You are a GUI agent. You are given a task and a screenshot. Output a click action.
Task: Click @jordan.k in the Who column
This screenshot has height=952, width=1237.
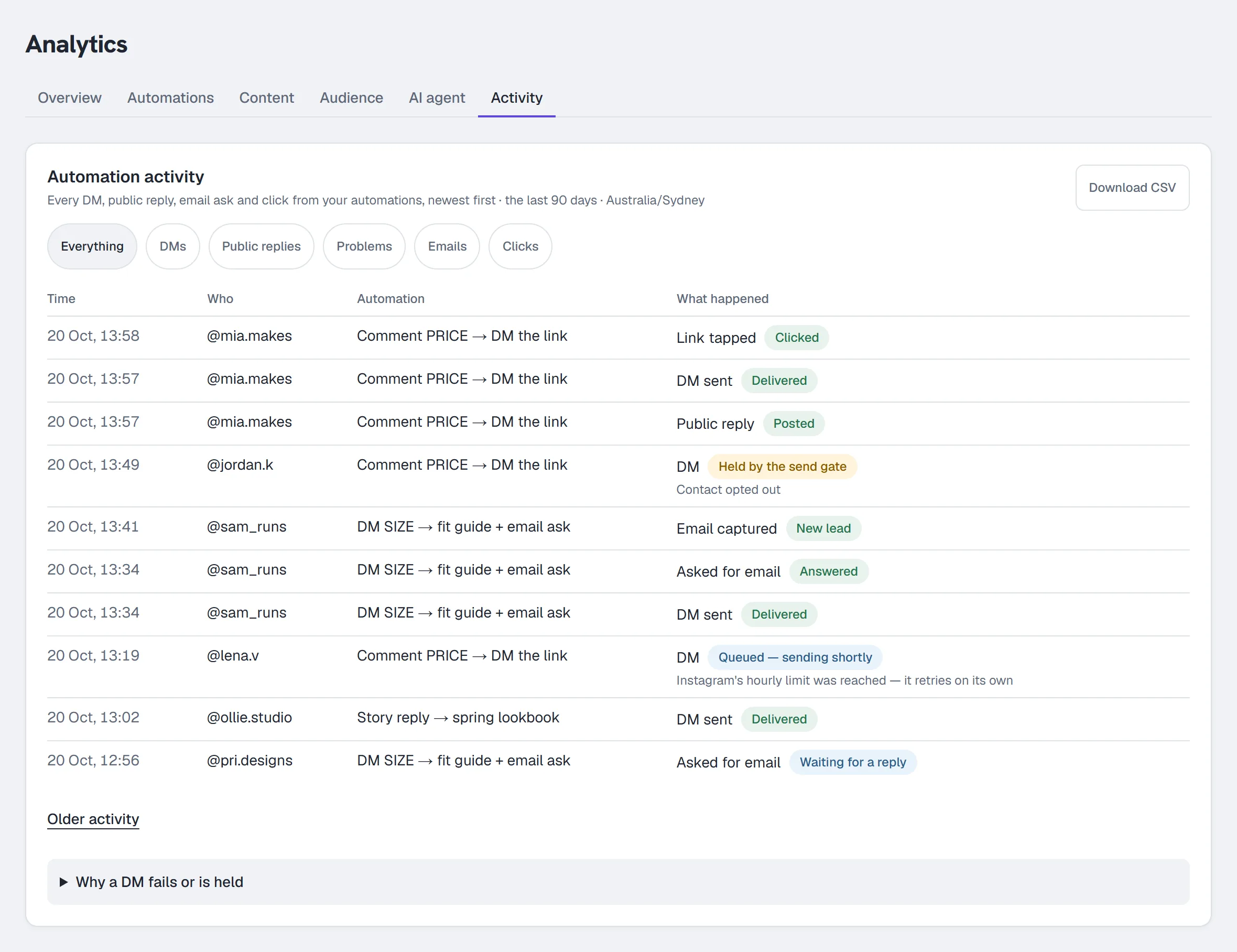(x=240, y=465)
